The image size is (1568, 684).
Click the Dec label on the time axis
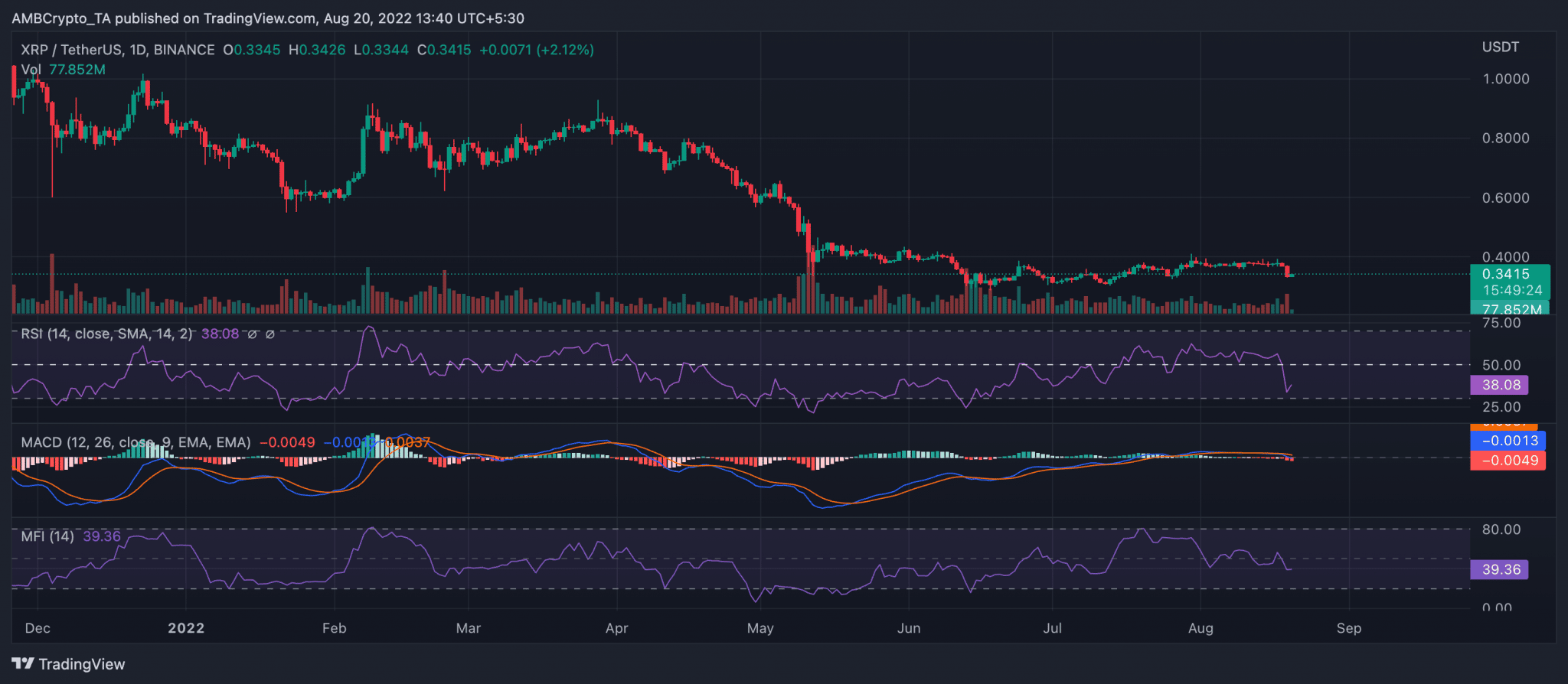click(38, 628)
